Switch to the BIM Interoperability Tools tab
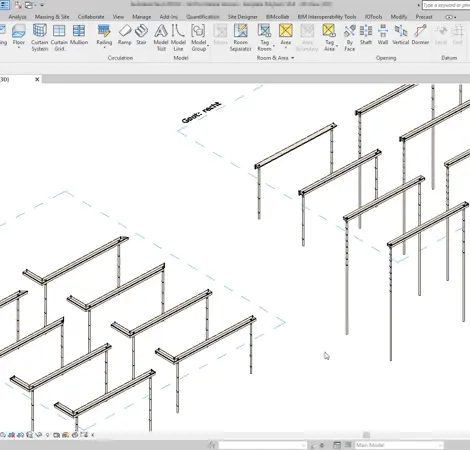 pyautogui.click(x=327, y=17)
